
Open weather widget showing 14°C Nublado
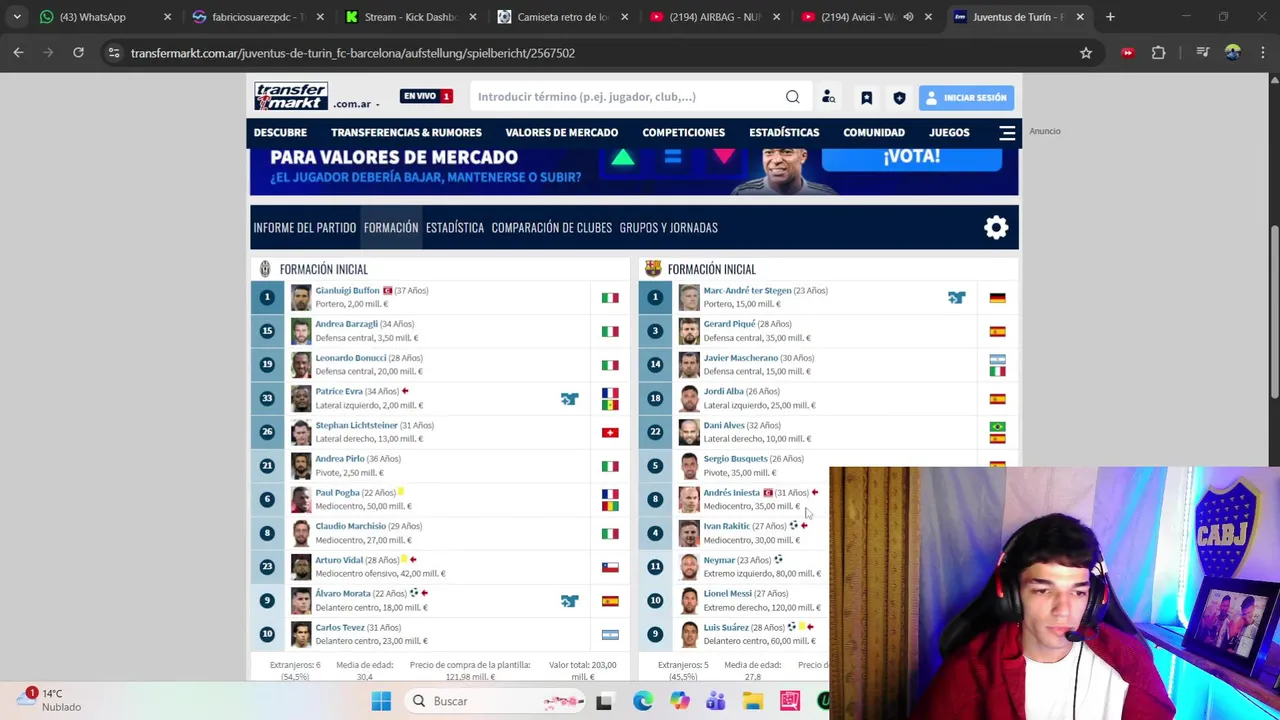pyautogui.click(x=48, y=700)
